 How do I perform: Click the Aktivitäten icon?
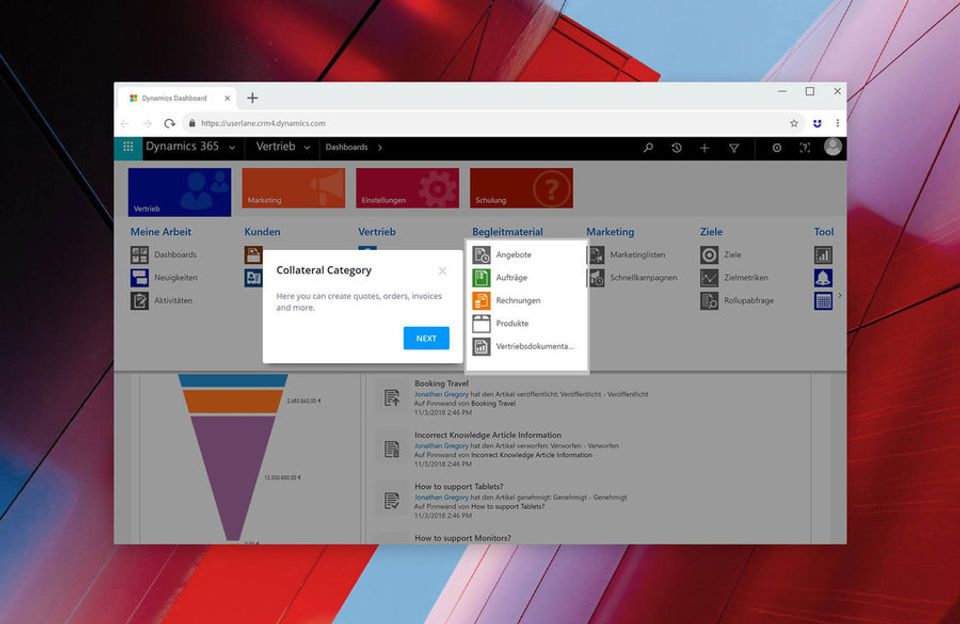click(x=140, y=301)
